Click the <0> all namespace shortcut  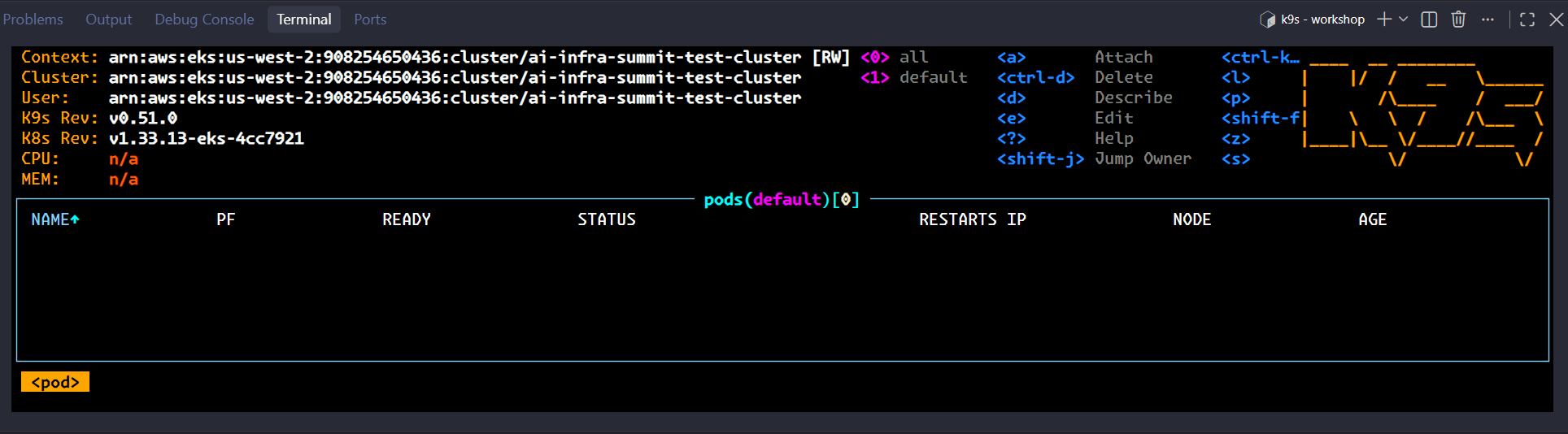pyautogui.click(x=895, y=57)
